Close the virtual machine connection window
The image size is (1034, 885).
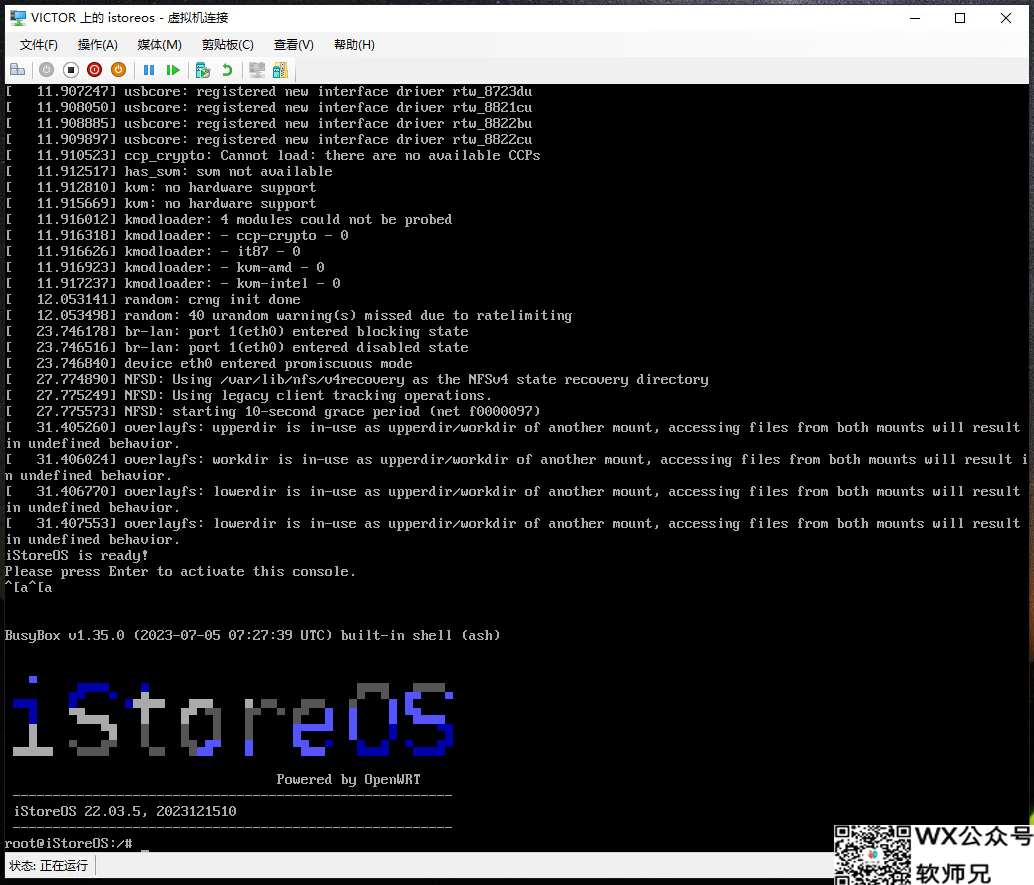pos(1006,18)
